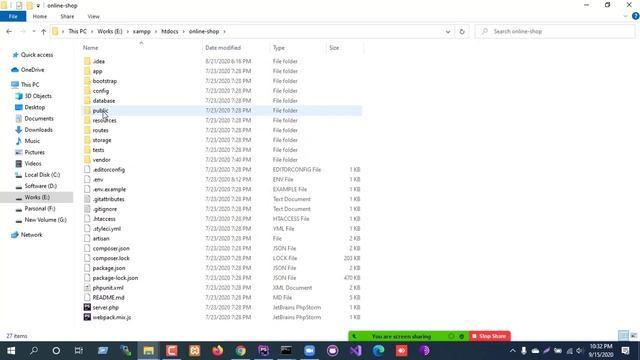Viewport: 640px width, 360px height.
Task: Open the system tray volume icon
Action: [580, 351]
